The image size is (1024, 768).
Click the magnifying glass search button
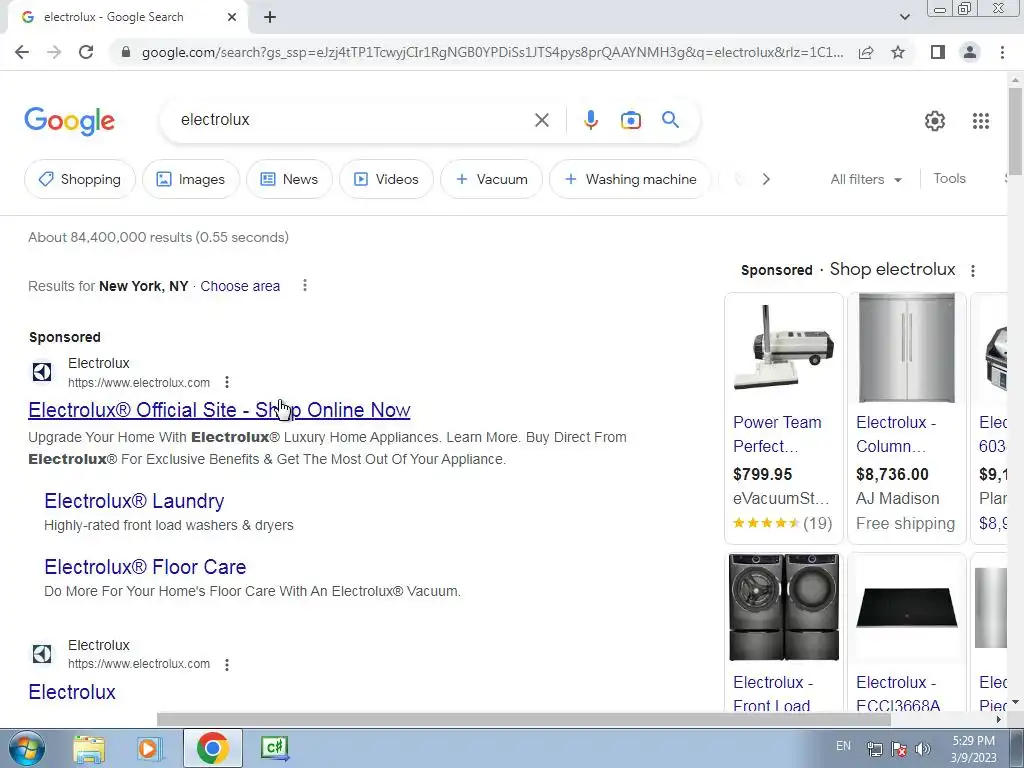pyautogui.click(x=670, y=120)
